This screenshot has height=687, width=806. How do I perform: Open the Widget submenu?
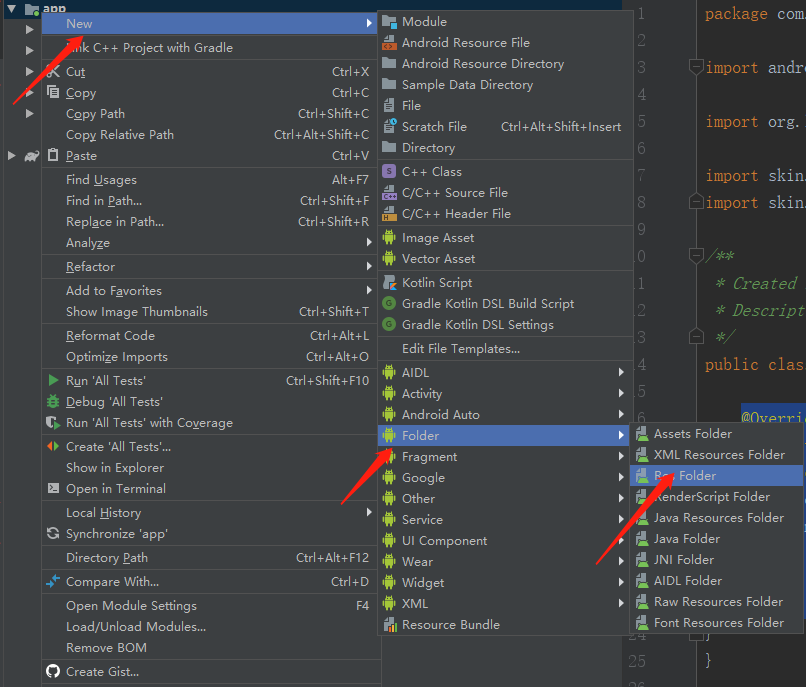(x=505, y=583)
